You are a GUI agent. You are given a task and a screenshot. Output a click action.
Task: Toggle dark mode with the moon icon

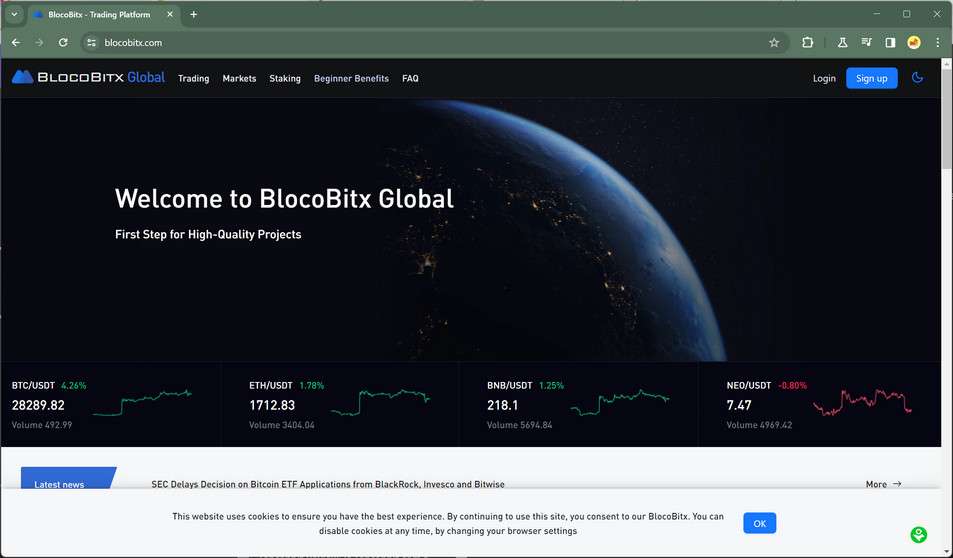(918, 78)
